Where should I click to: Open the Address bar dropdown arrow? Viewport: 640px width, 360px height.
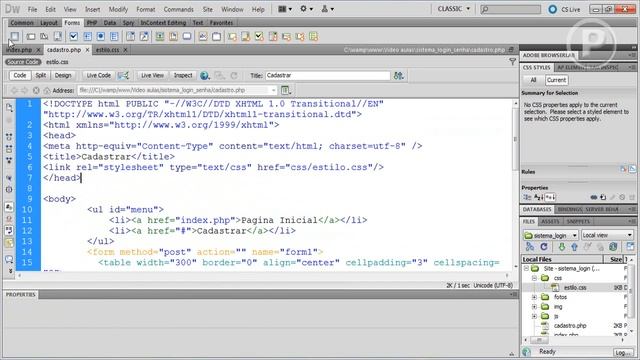click(273, 90)
